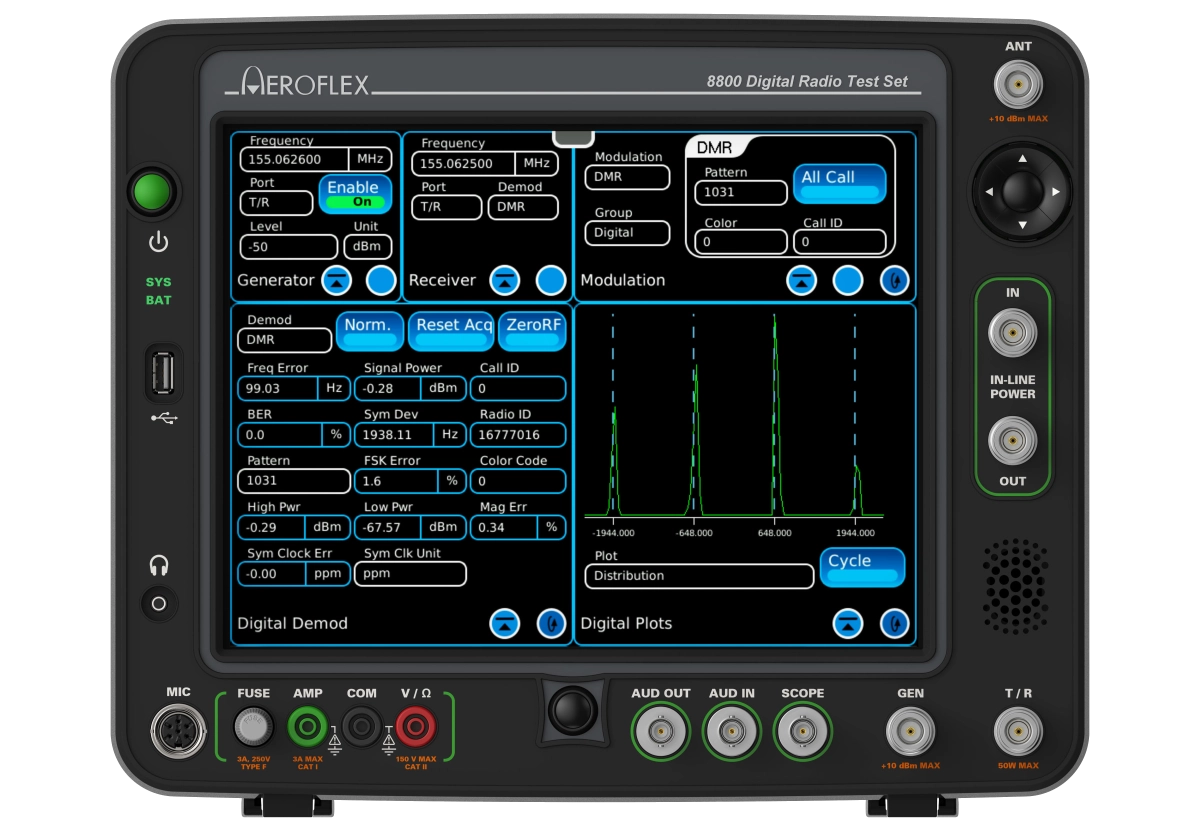The image size is (1200, 830).
Task: Click the T/R connector
Action: 1018,731
